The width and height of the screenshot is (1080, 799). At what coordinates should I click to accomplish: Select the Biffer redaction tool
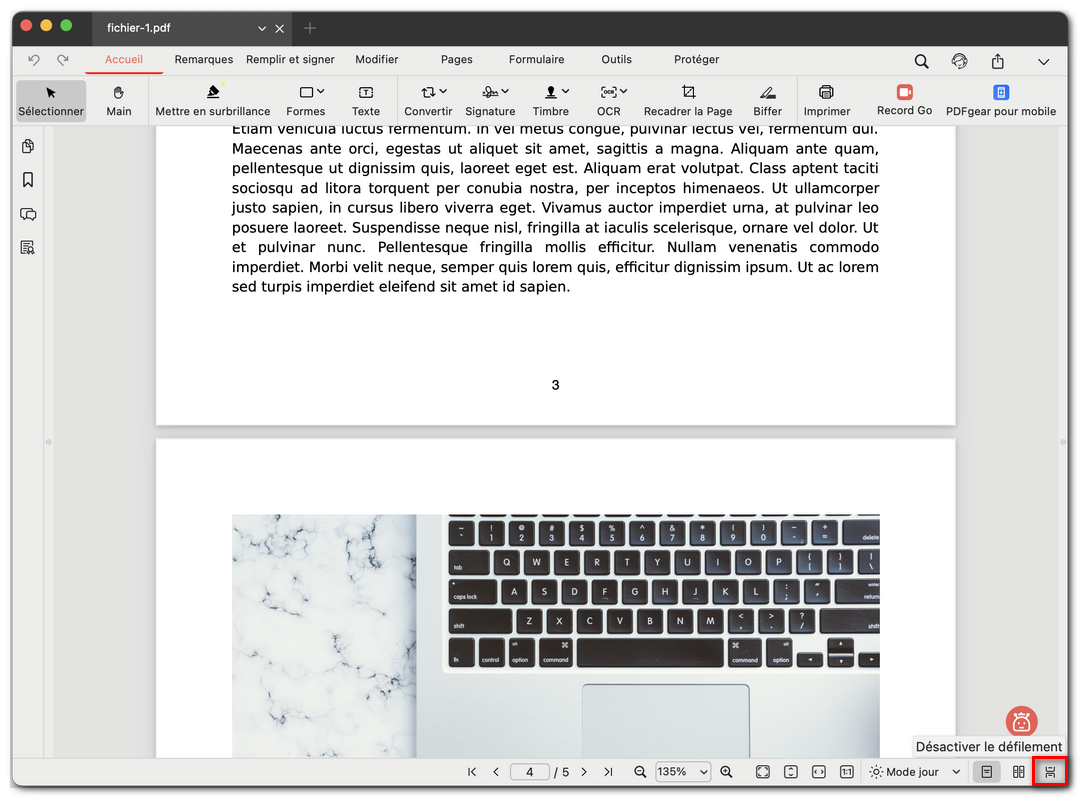click(x=767, y=100)
